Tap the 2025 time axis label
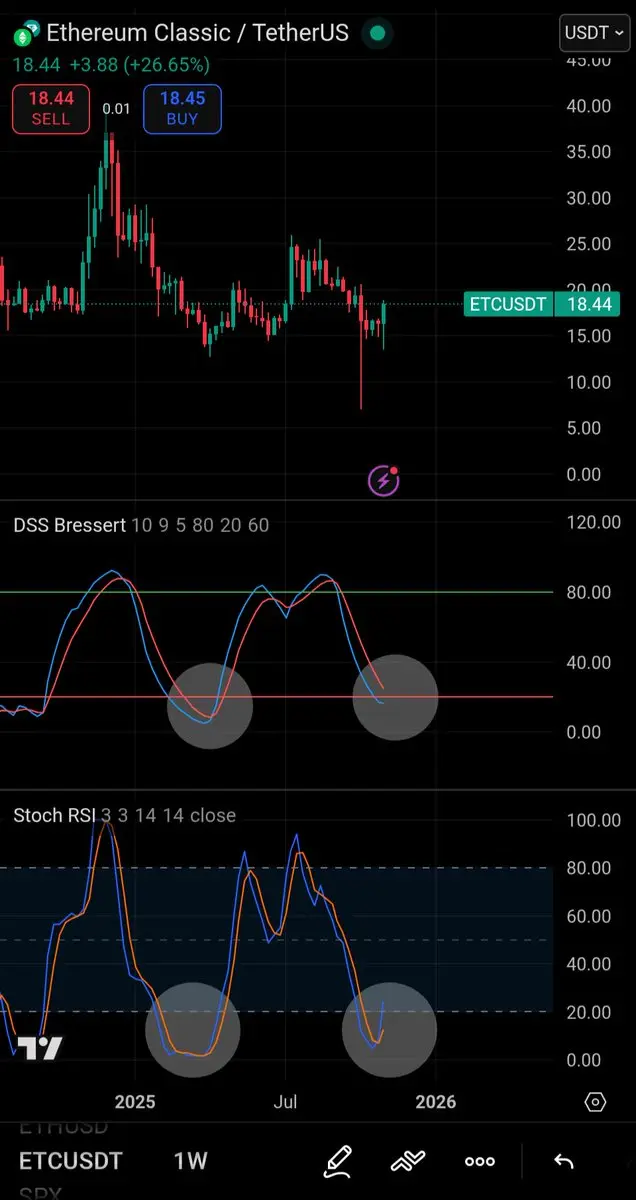Screen dimensions: 636x1200 coord(135,1102)
